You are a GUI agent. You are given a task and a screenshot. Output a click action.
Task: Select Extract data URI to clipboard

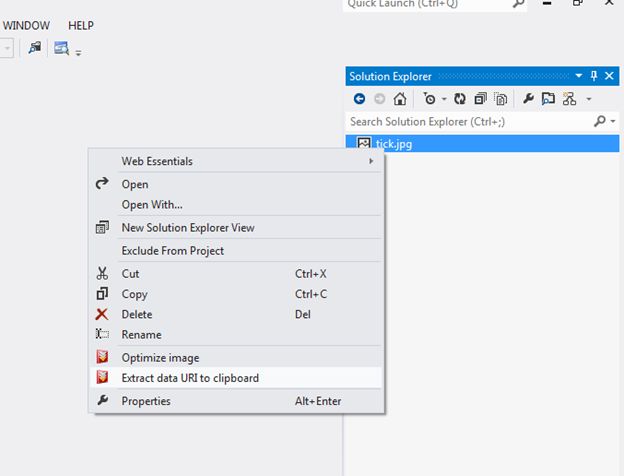click(x=190, y=378)
